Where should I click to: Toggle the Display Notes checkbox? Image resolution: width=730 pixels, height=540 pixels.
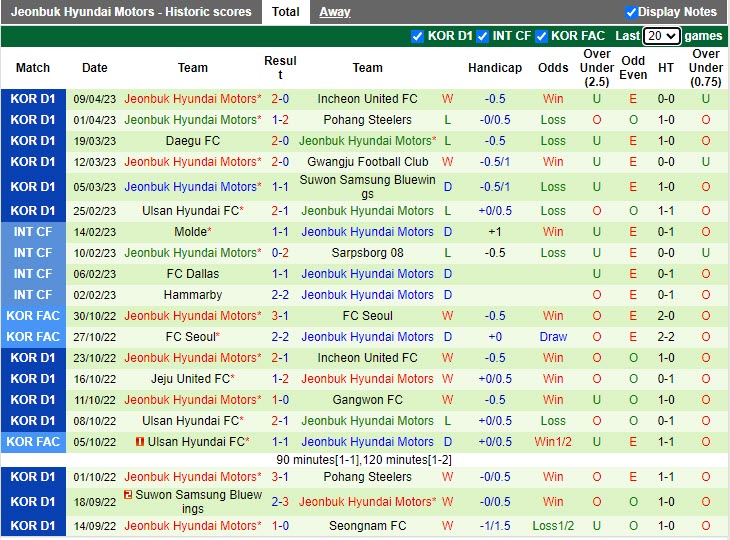[631, 12]
